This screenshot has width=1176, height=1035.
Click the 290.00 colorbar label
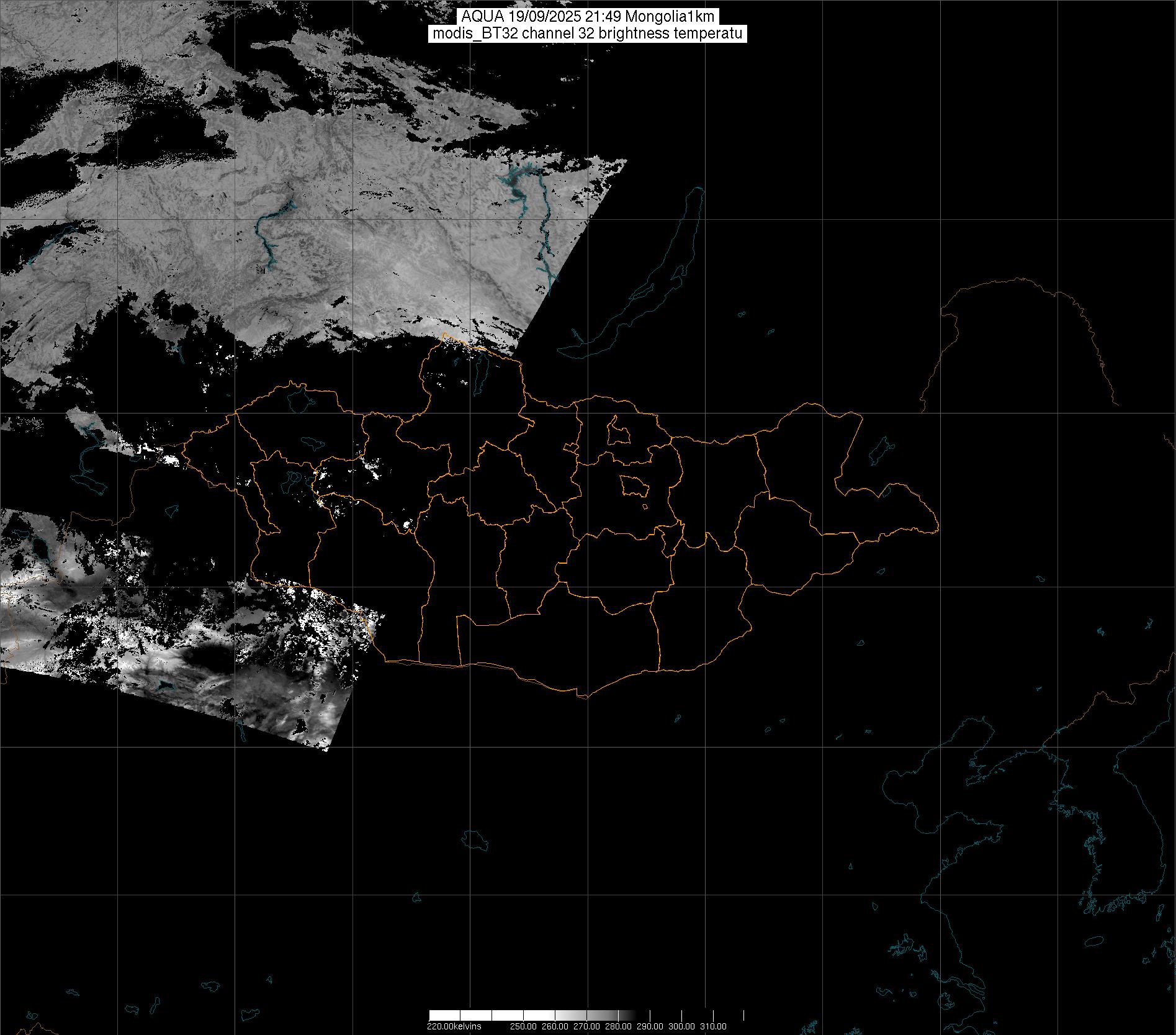650,1026
